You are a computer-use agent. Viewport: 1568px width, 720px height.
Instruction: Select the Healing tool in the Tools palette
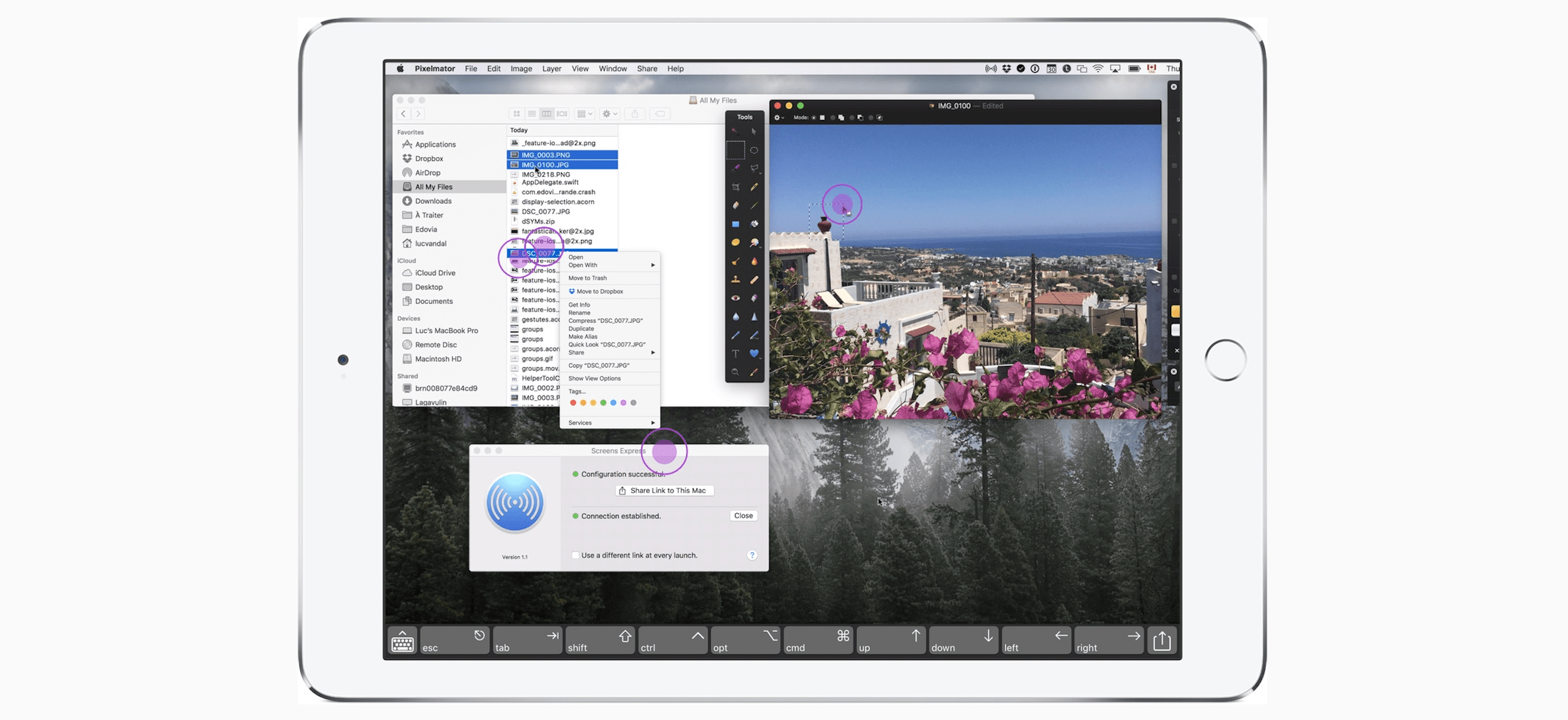click(754, 279)
